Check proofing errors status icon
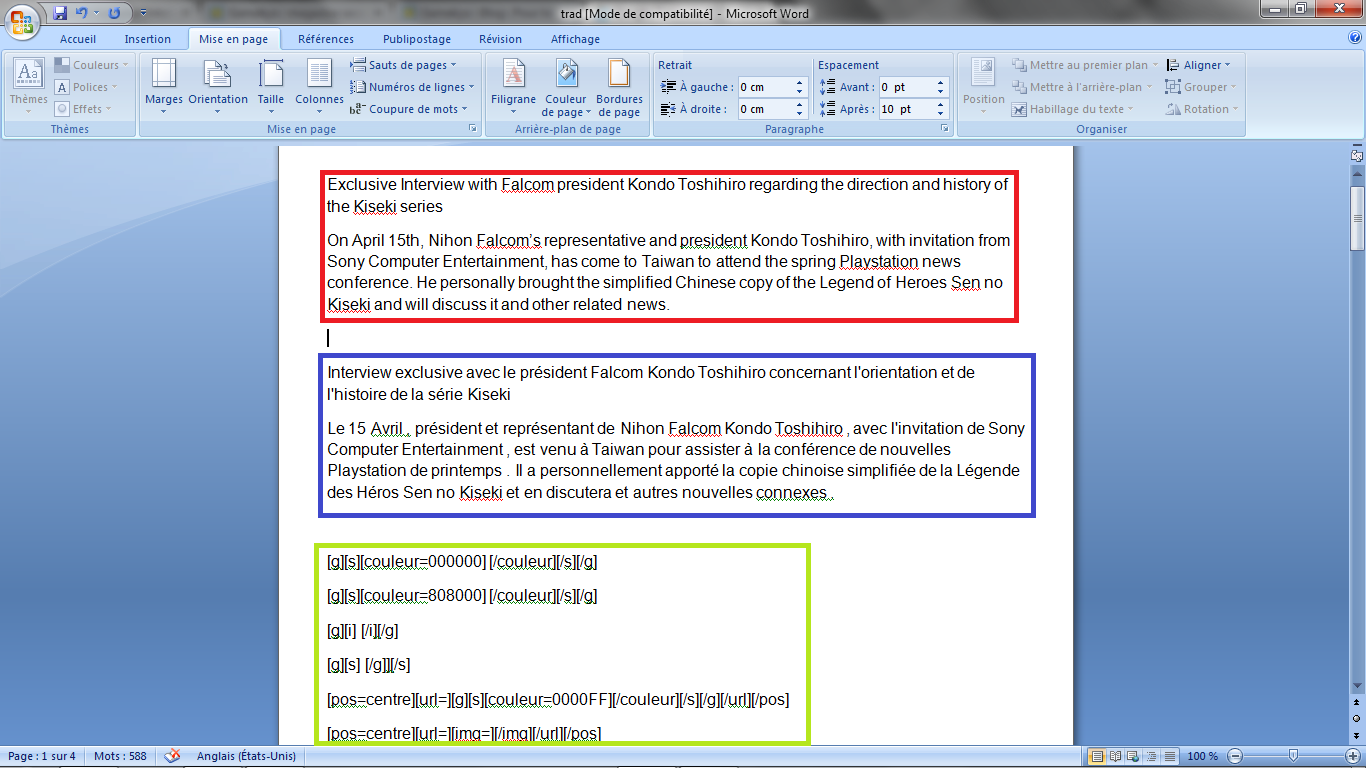 click(172, 756)
